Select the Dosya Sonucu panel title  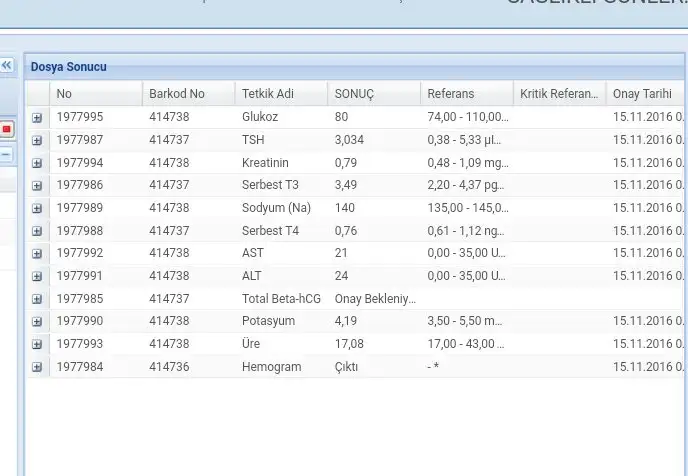[x=68, y=67]
